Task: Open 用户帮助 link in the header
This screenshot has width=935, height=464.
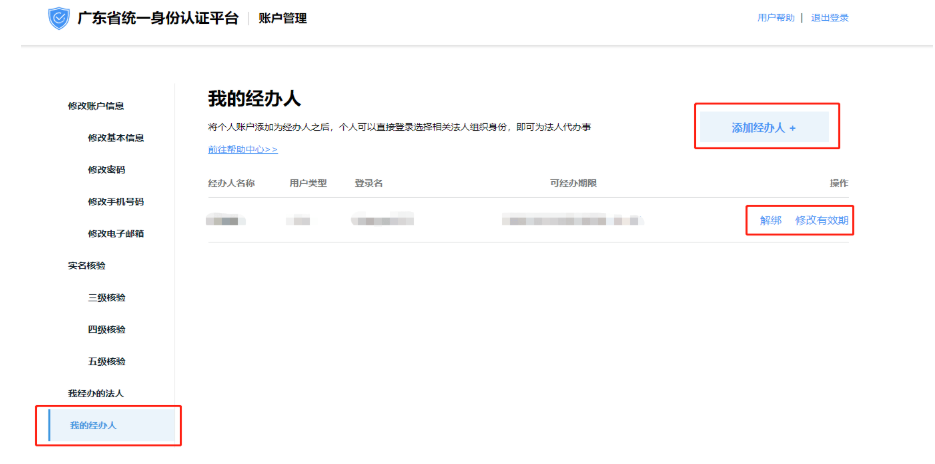Action: 776,18
